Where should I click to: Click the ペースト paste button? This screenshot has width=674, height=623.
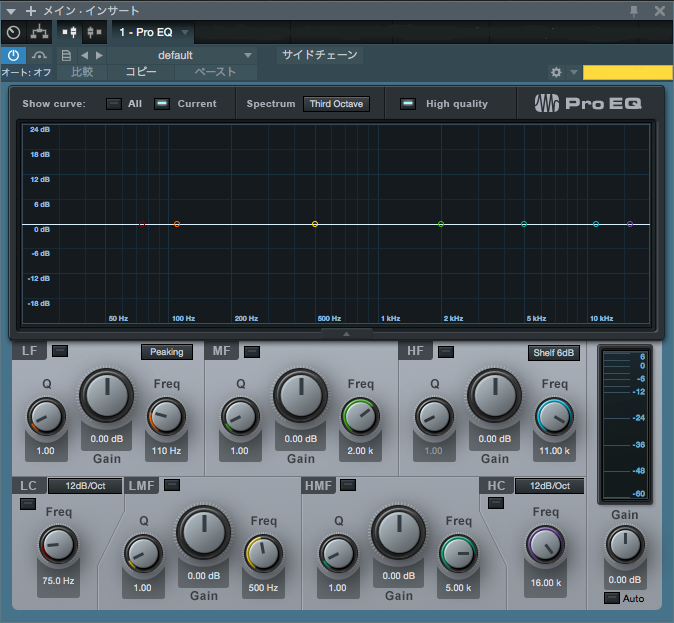pyautogui.click(x=215, y=72)
